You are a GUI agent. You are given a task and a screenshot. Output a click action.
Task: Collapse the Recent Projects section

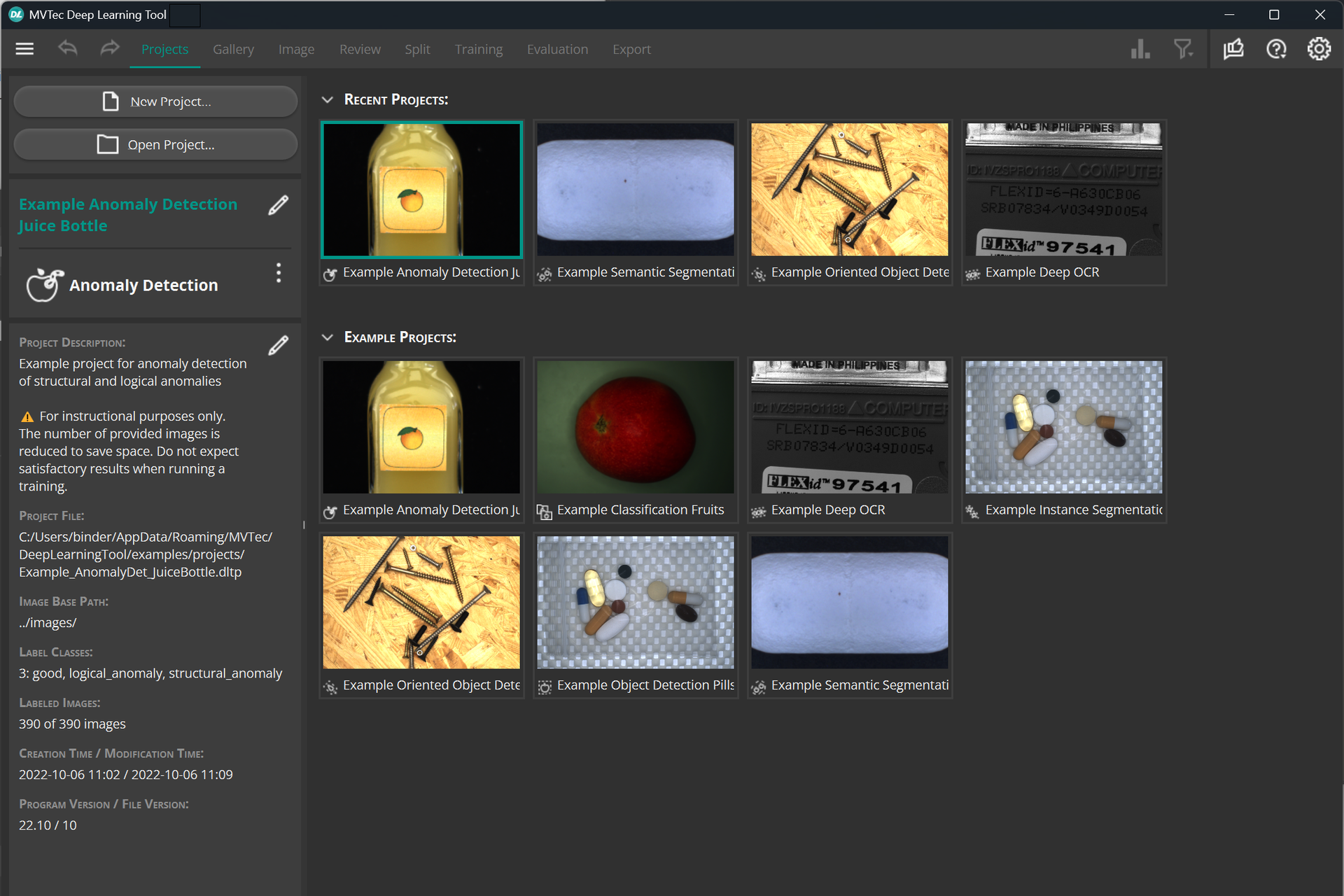pos(327,99)
